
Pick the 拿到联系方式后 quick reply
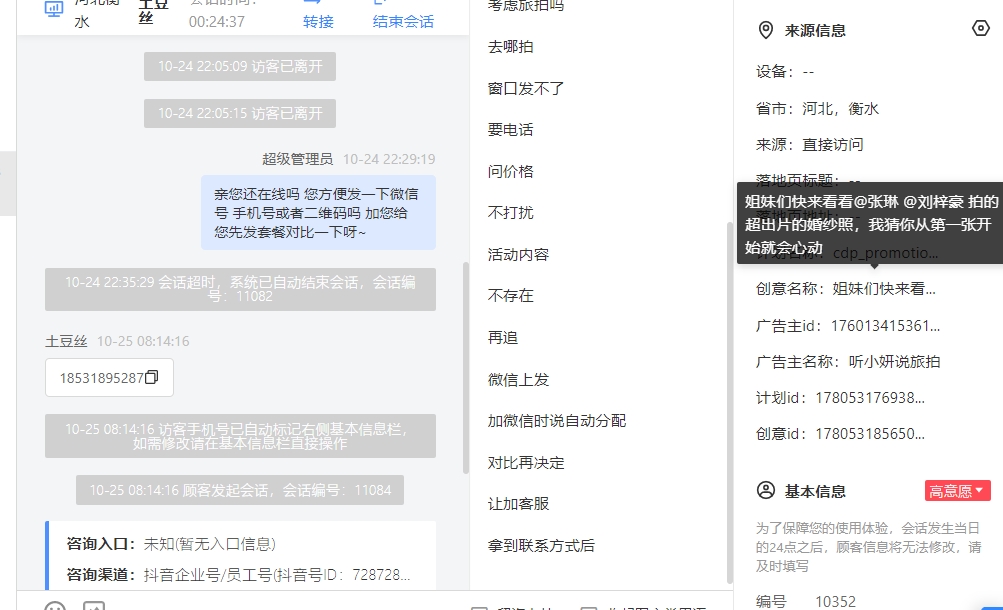(541, 545)
